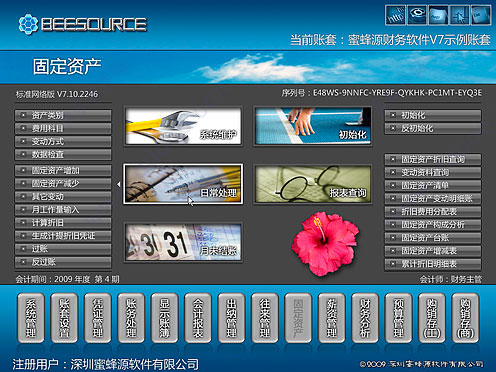Click 会计期间：2009 年度 第 4 期 text

tap(67, 279)
